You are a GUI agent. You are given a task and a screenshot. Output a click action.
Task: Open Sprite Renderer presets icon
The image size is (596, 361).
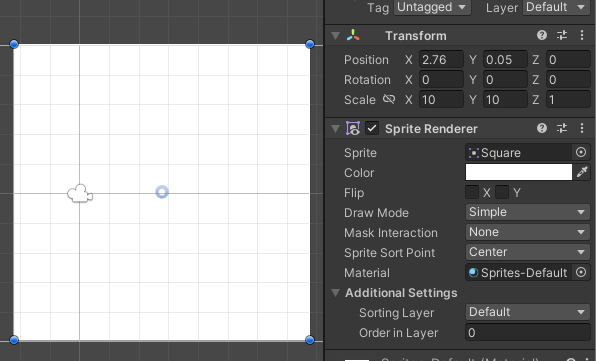tap(562, 128)
